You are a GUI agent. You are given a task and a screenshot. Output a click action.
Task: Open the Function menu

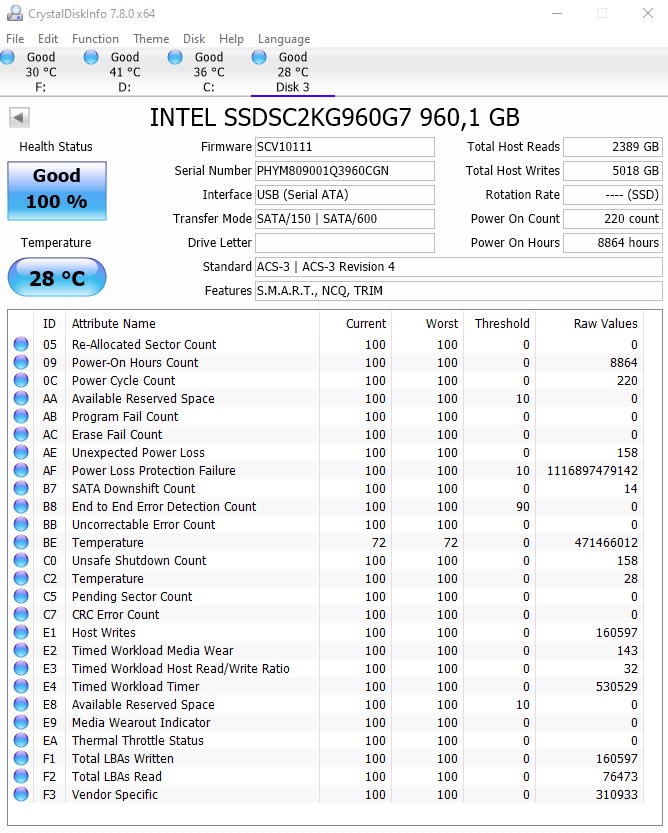95,39
